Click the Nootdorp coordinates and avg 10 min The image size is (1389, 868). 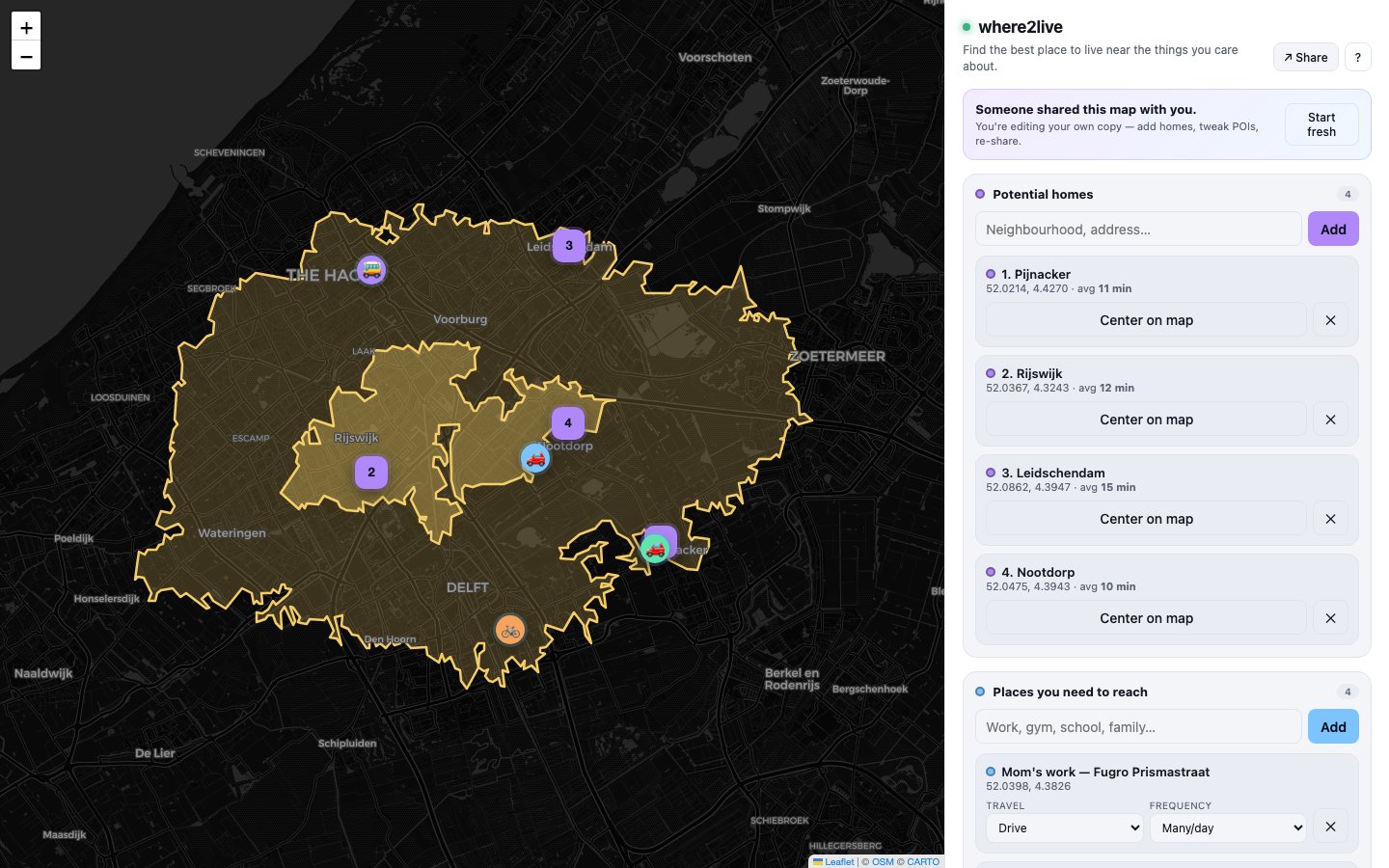tap(1061, 586)
